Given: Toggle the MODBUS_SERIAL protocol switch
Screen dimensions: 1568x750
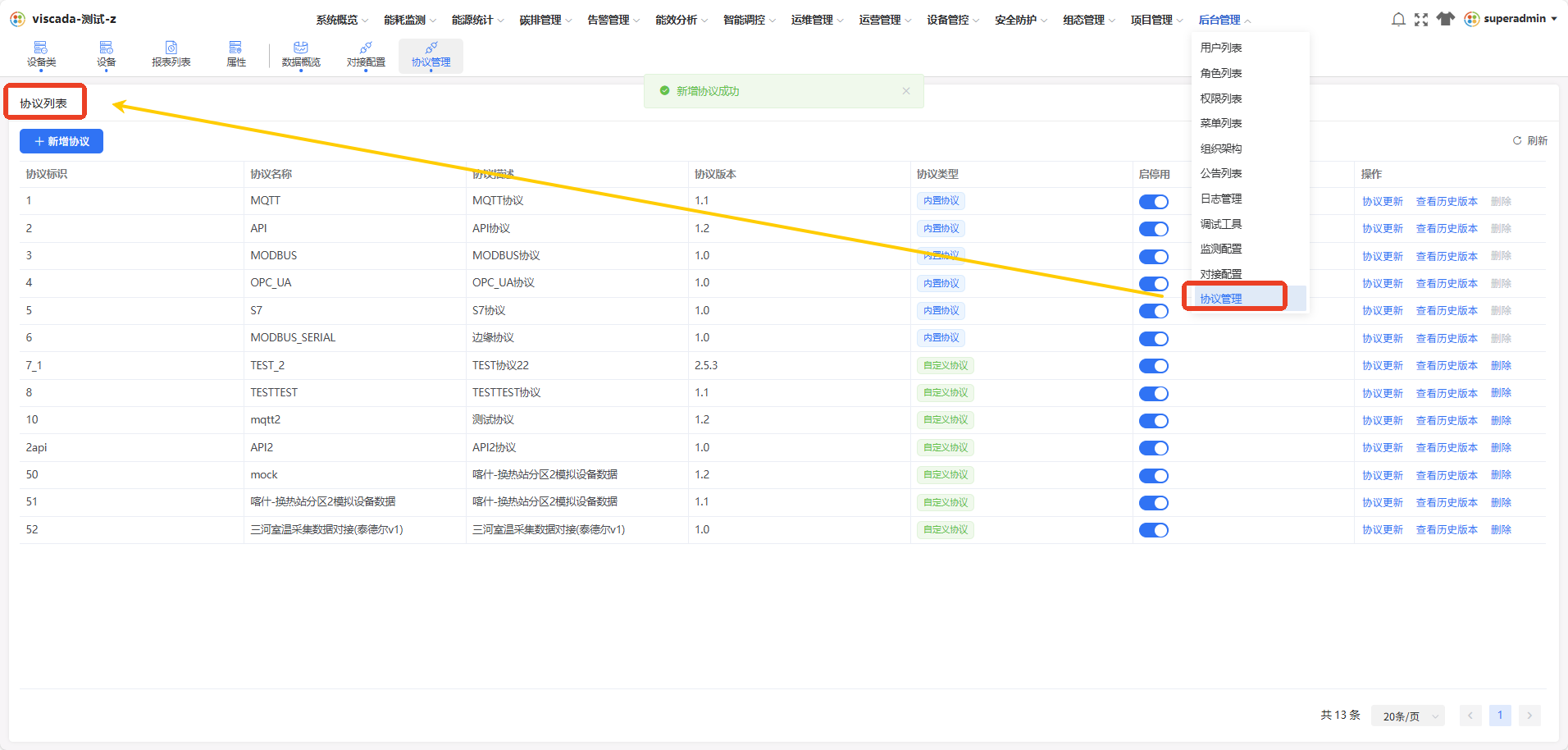Looking at the screenshot, I should coord(1153,339).
